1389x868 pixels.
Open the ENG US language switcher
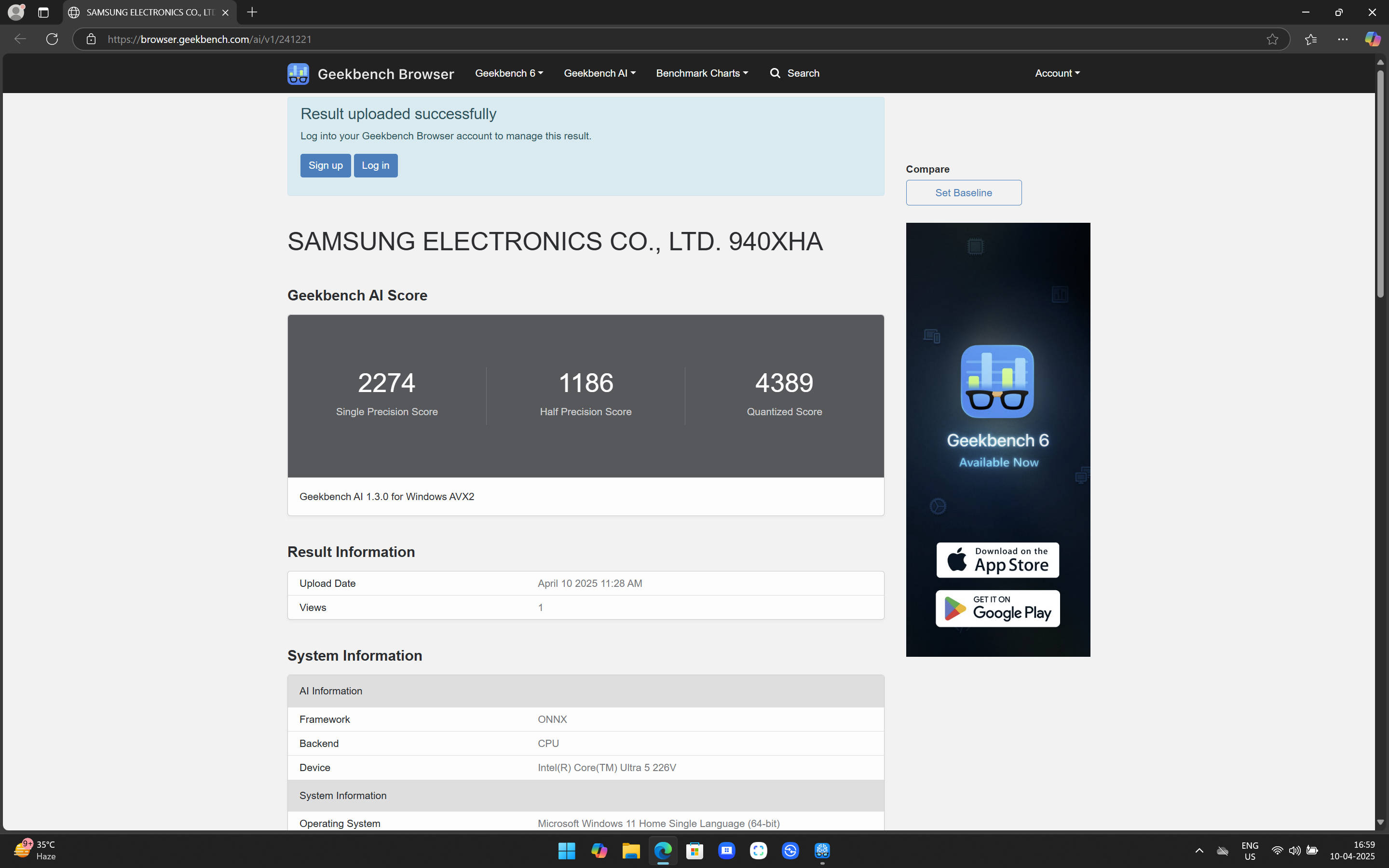click(x=1250, y=850)
